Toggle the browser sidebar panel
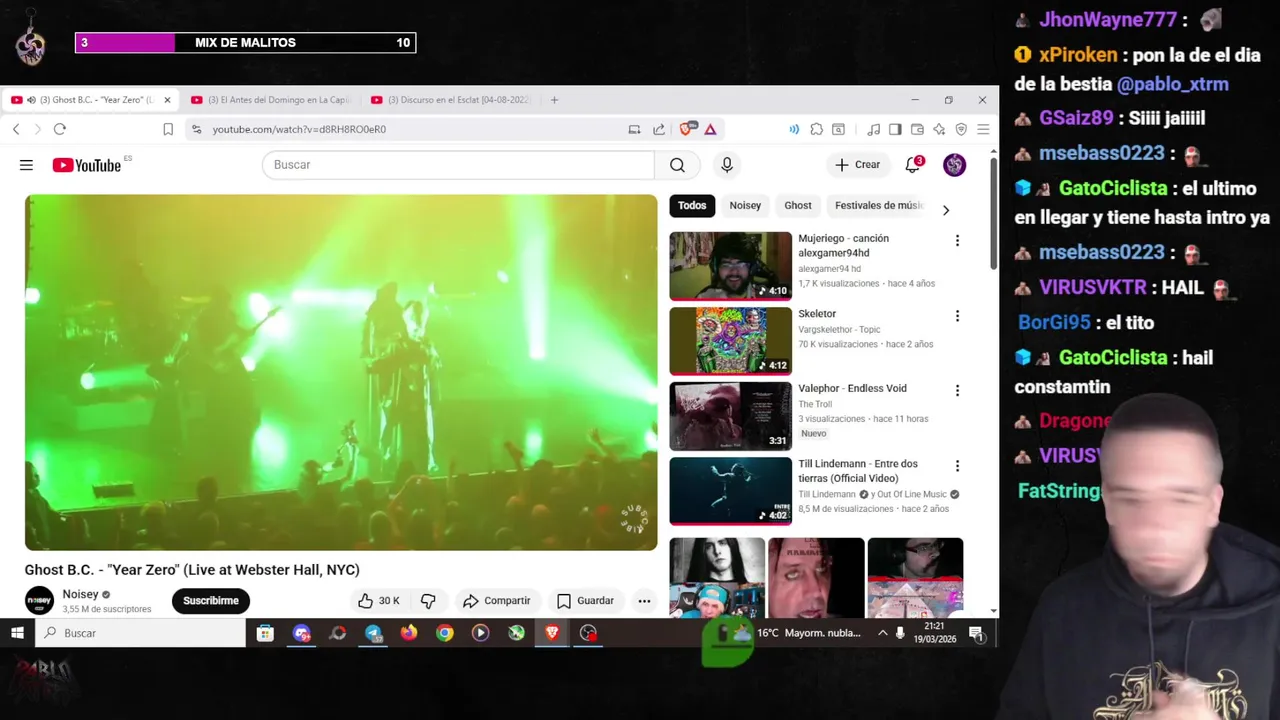This screenshot has height=720, width=1280. tap(895, 129)
